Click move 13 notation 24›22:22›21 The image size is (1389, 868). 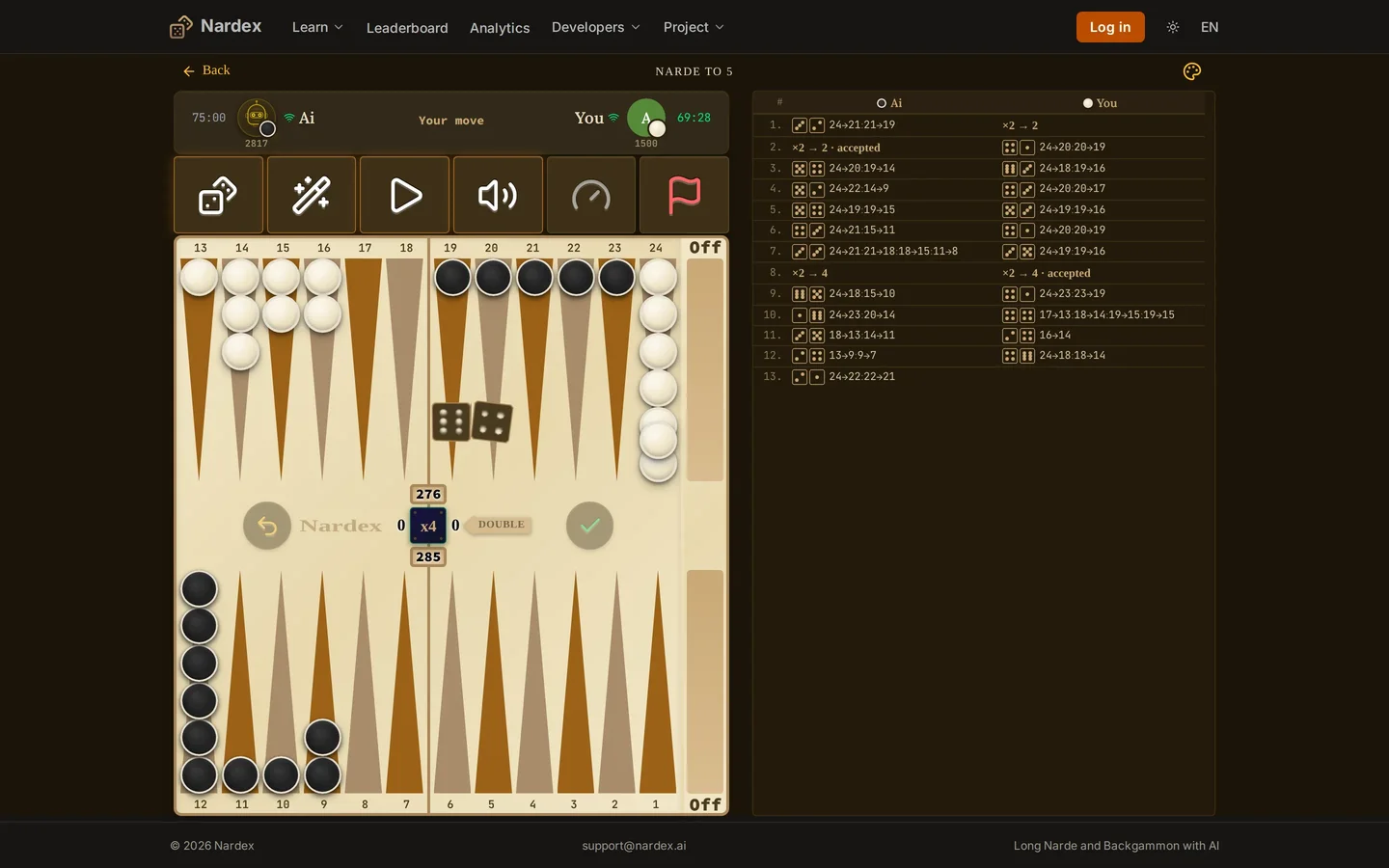click(862, 377)
